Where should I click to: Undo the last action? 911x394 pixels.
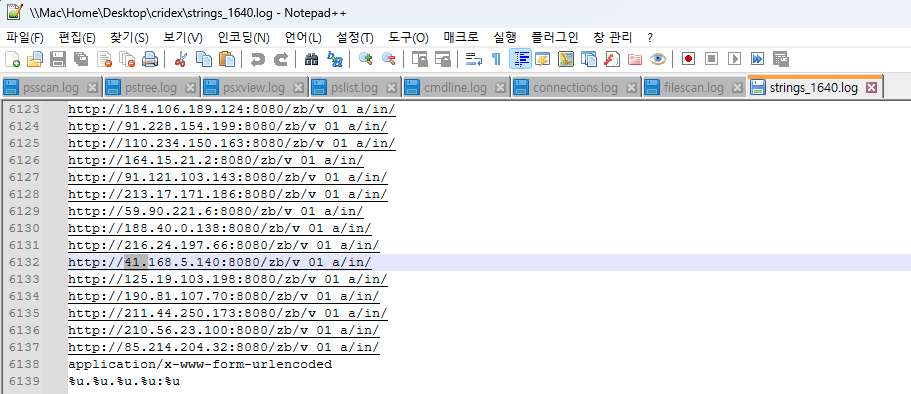[x=257, y=59]
